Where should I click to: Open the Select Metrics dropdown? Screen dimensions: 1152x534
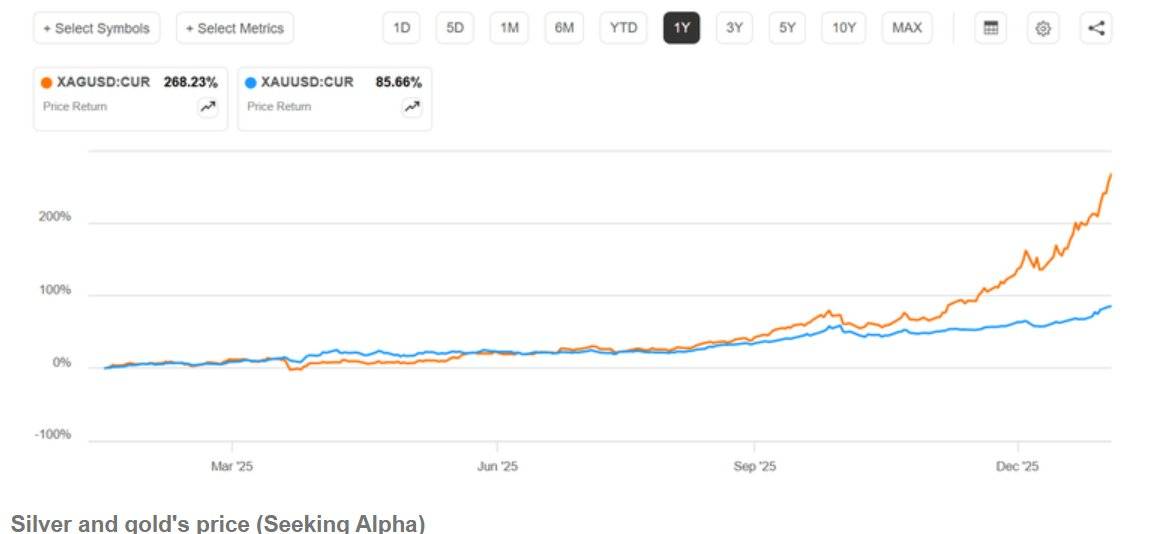pyautogui.click(x=235, y=28)
